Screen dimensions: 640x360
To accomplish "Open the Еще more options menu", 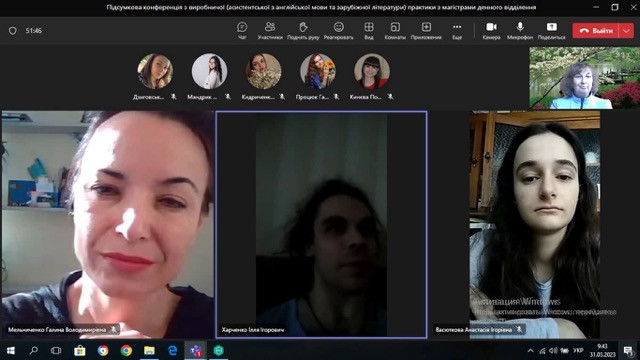I will tap(457, 31).
